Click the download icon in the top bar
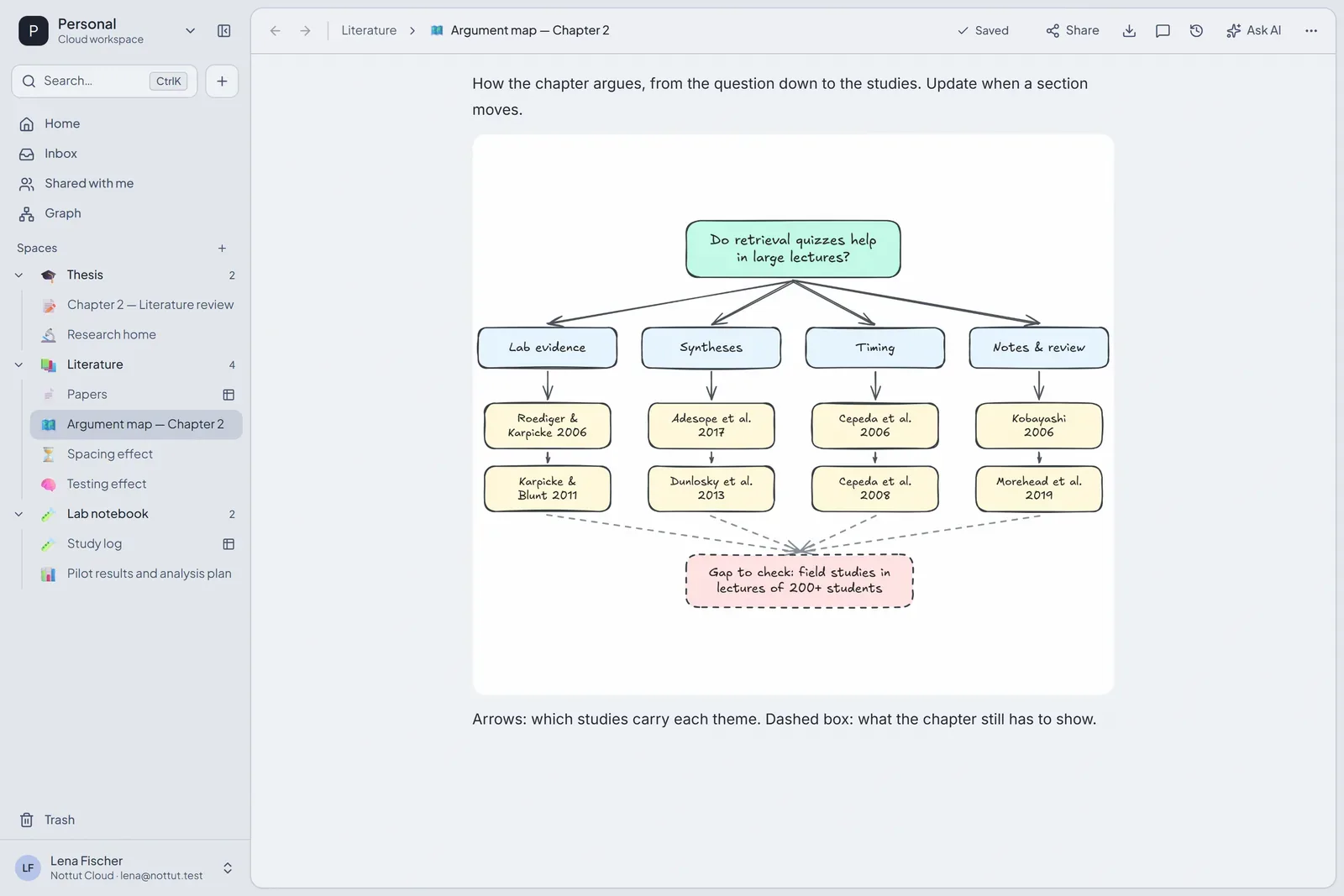The height and width of the screenshot is (896, 1344). point(1130,31)
